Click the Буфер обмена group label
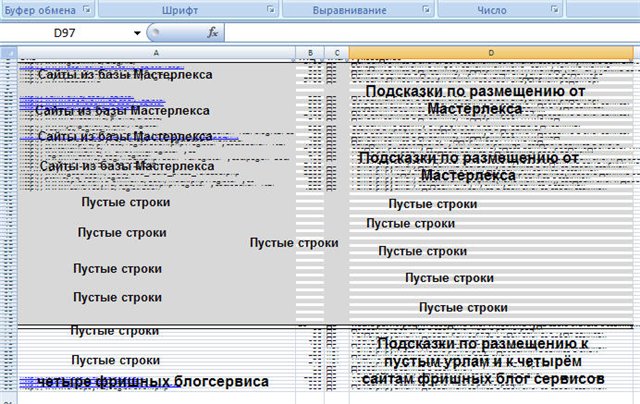 click(x=40, y=10)
